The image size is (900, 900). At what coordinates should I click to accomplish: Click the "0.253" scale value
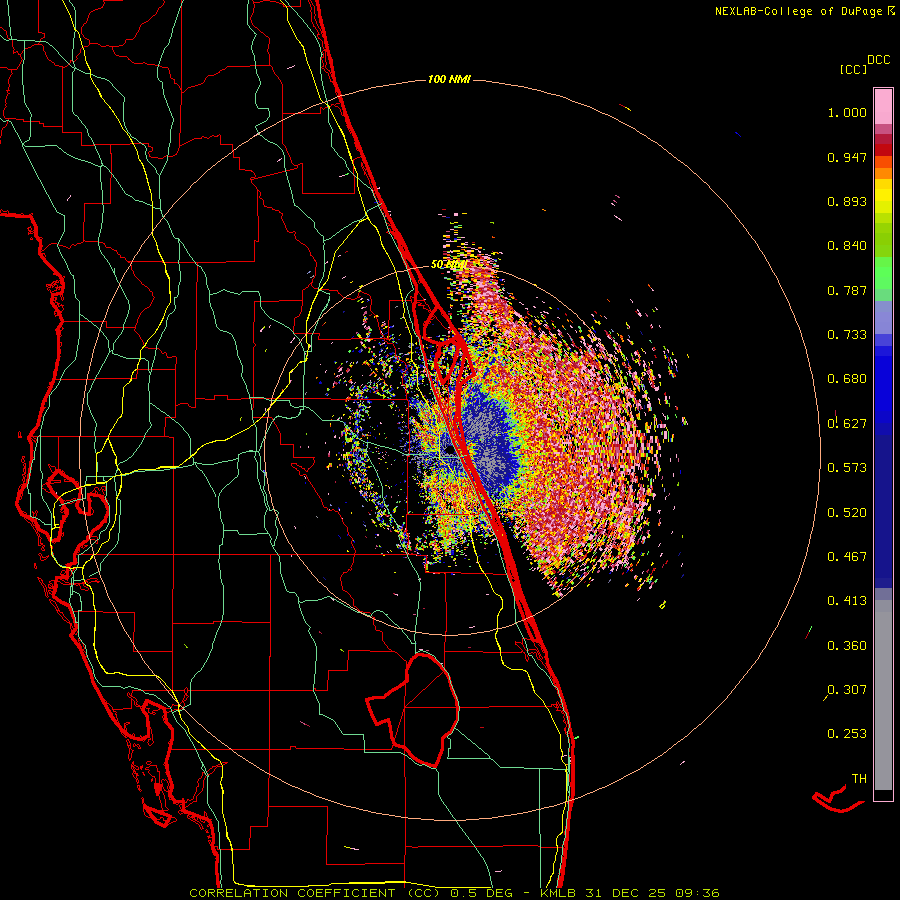point(847,734)
